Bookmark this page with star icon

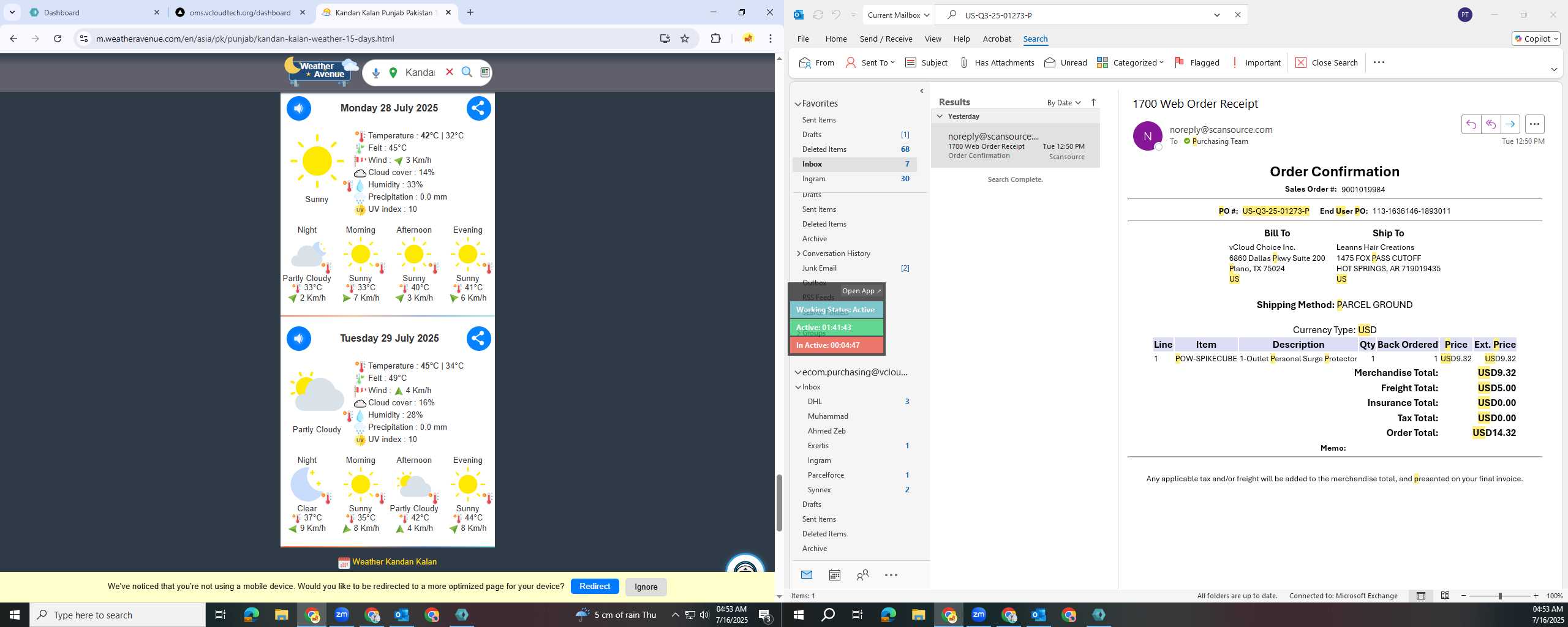[x=685, y=39]
